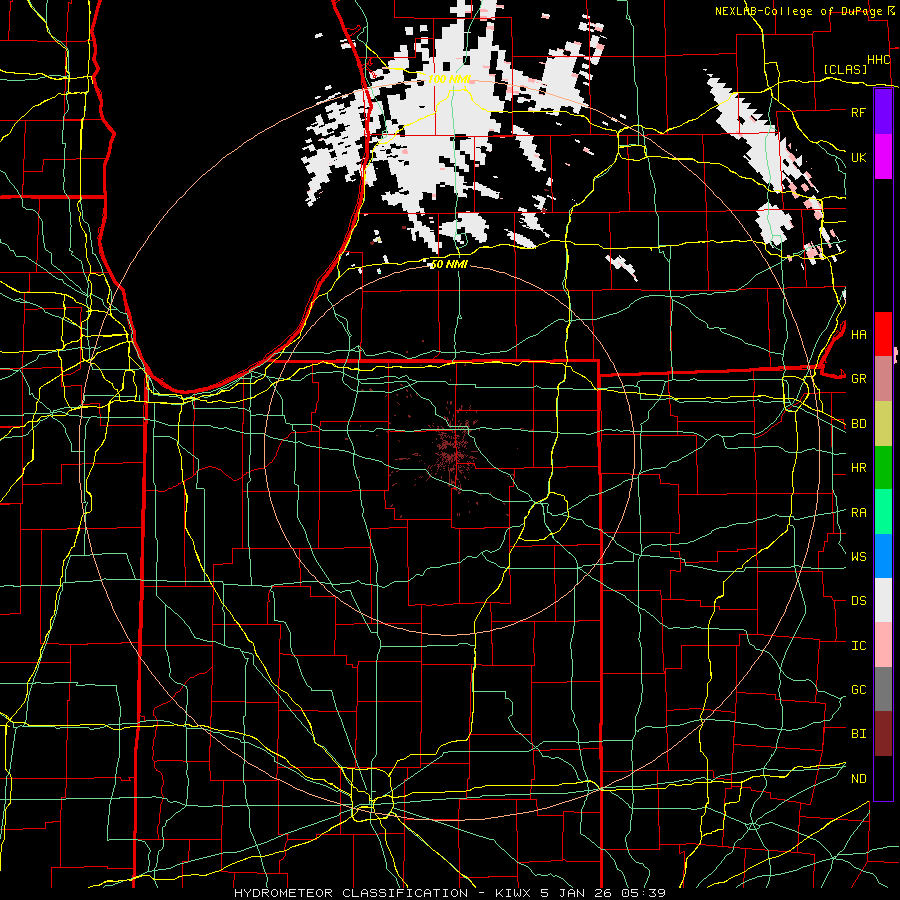The width and height of the screenshot is (900, 900).
Task: Click the 'NEXLAB-College of DuPage' credit text
Action: click(x=798, y=11)
